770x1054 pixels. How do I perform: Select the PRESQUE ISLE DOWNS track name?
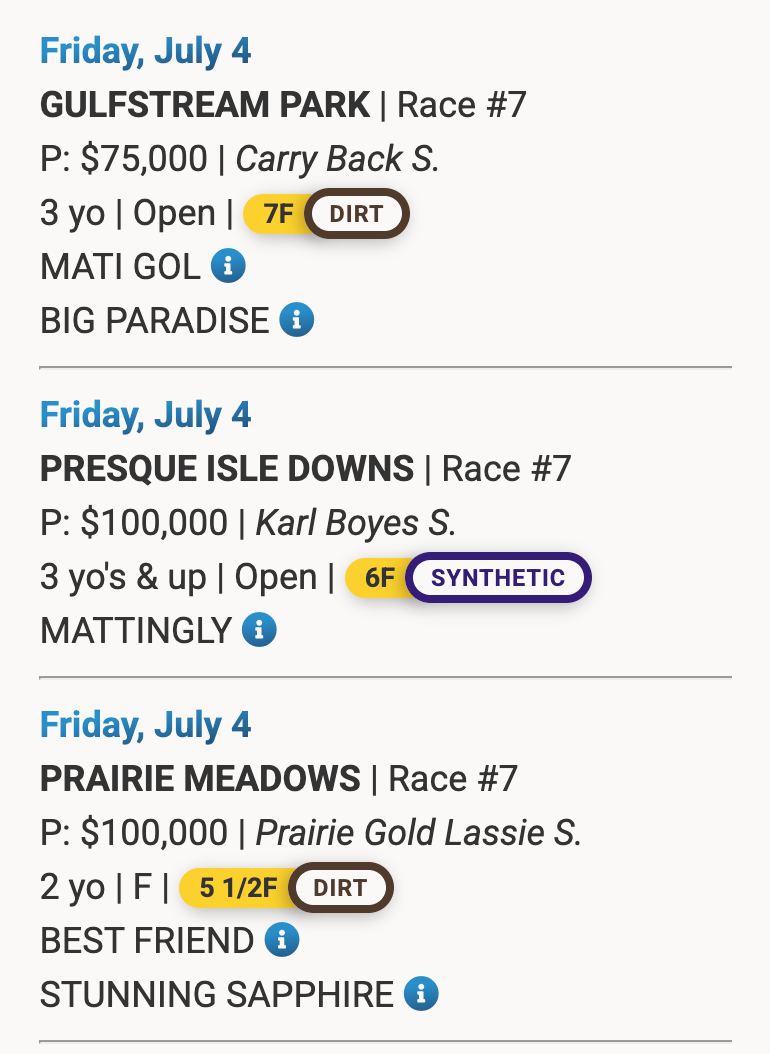(227, 469)
